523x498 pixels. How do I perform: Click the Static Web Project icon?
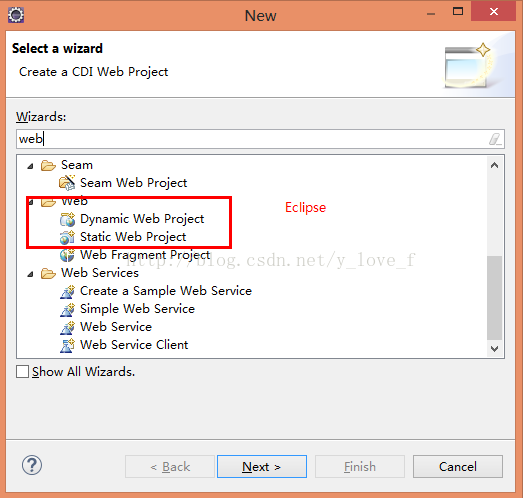pos(67,237)
